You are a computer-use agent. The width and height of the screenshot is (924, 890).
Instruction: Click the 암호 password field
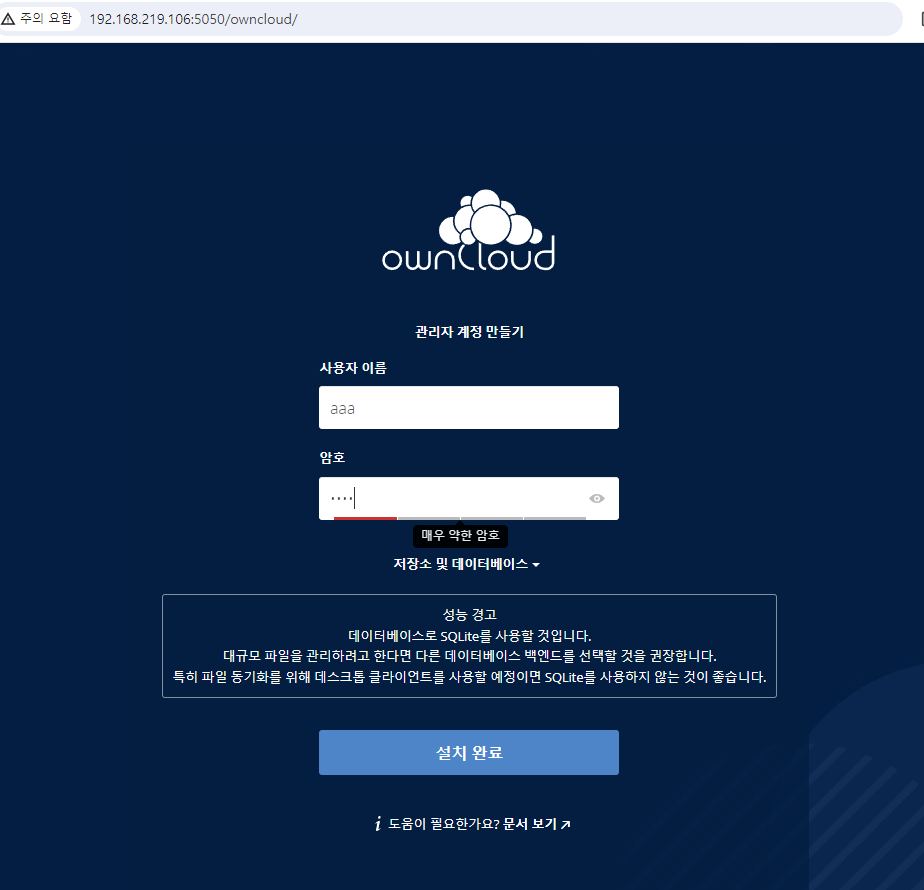[x=468, y=498]
